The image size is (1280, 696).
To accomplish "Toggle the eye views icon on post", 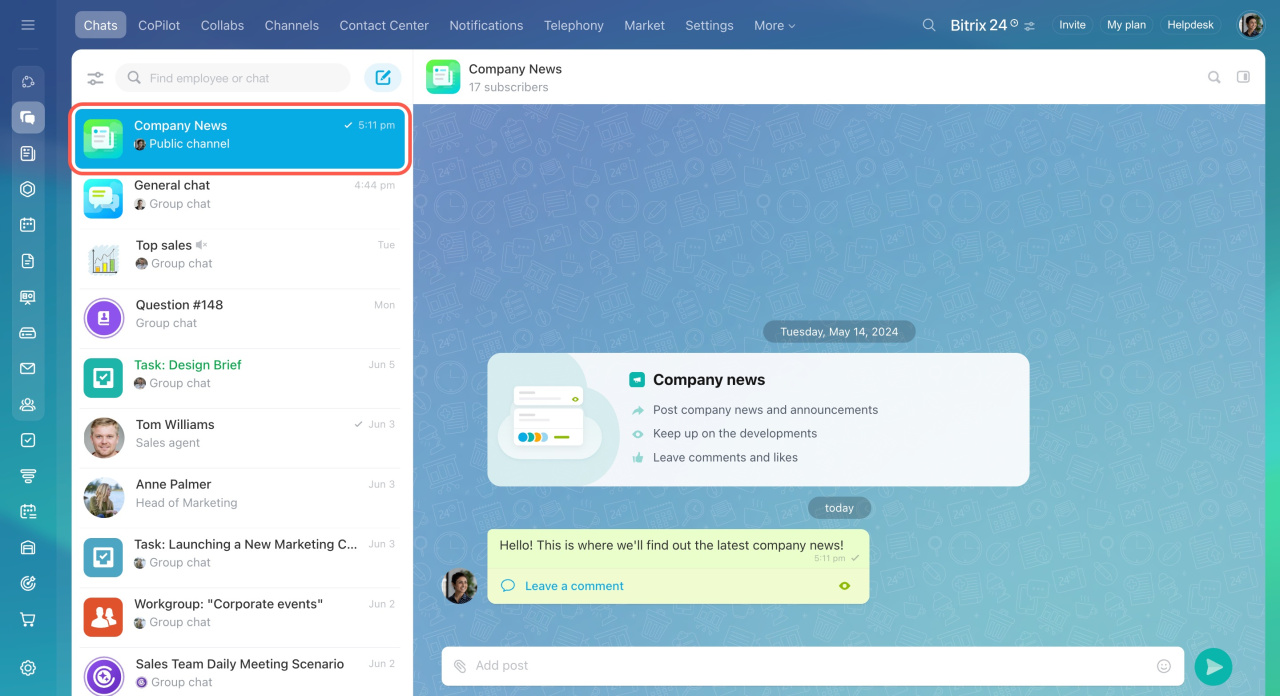I will tap(844, 586).
